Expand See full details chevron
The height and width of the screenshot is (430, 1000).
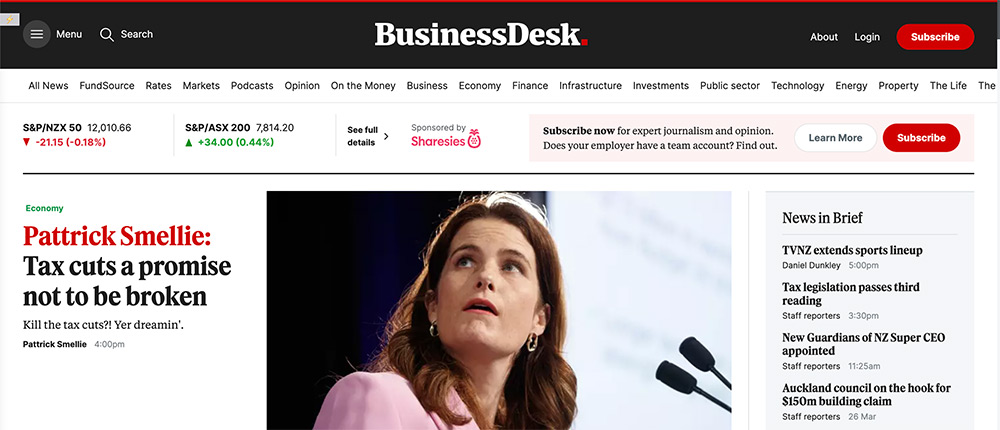tap(385, 137)
